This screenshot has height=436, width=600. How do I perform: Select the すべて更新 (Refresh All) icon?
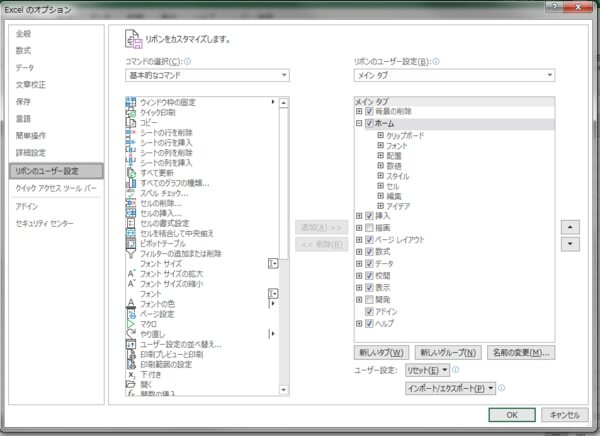coord(131,173)
